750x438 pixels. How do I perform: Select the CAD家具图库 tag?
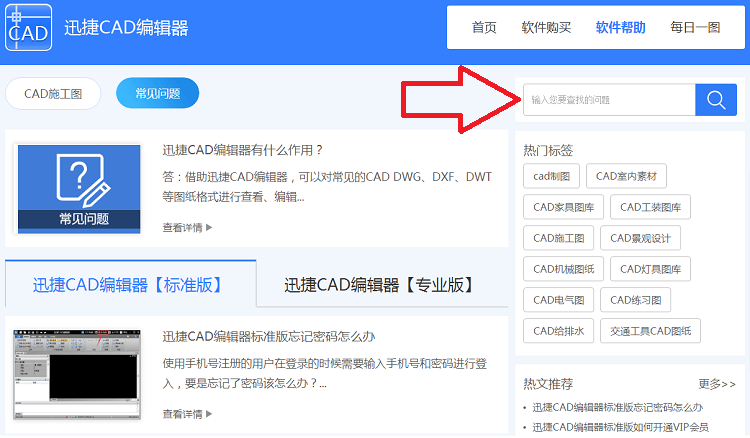[x=563, y=207]
